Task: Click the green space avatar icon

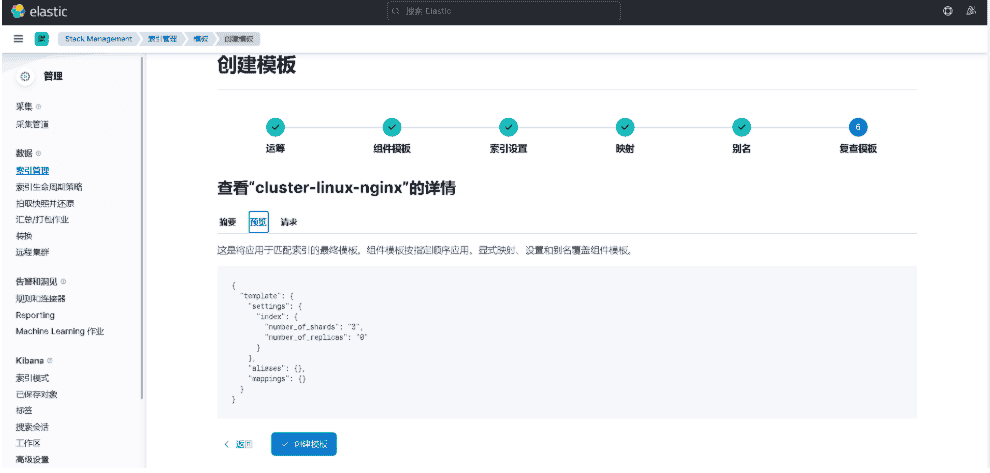Action: click(41, 39)
